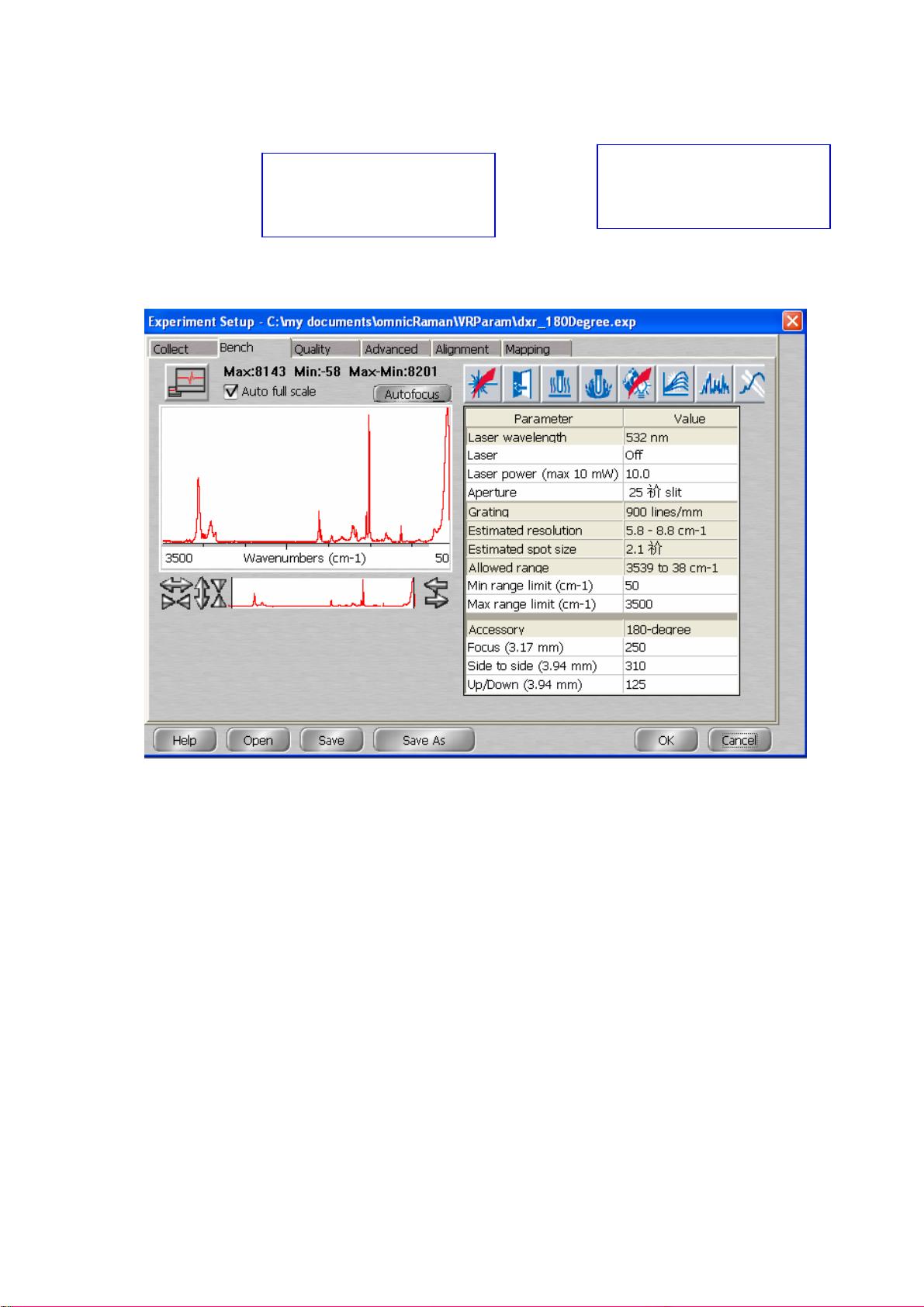The image size is (924, 1307).
Task: Click the 'Value' column header
Action: click(681, 418)
